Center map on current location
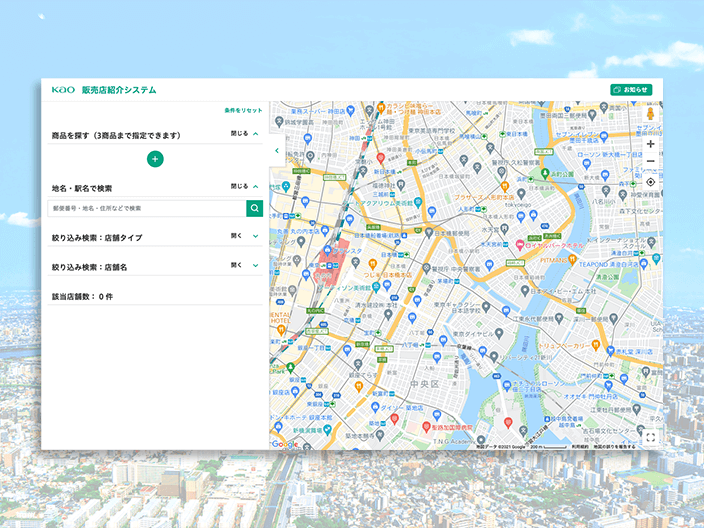The width and height of the screenshot is (704, 528). pyautogui.click(x=650, y=182)
